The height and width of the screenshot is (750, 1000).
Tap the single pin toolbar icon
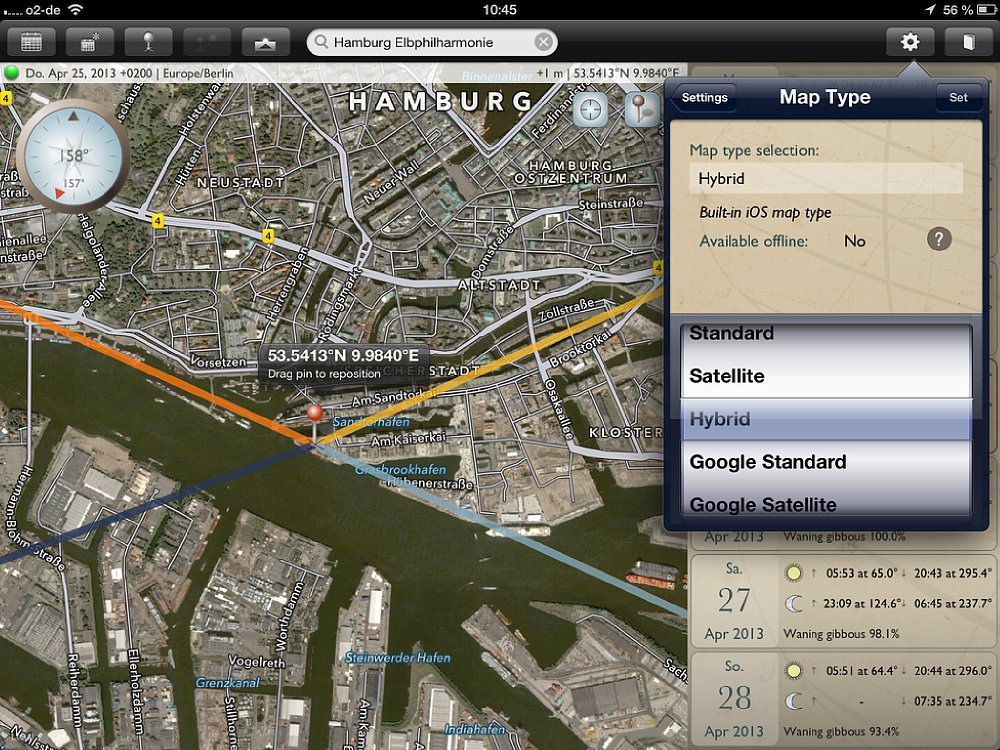[x=148, y=42]
